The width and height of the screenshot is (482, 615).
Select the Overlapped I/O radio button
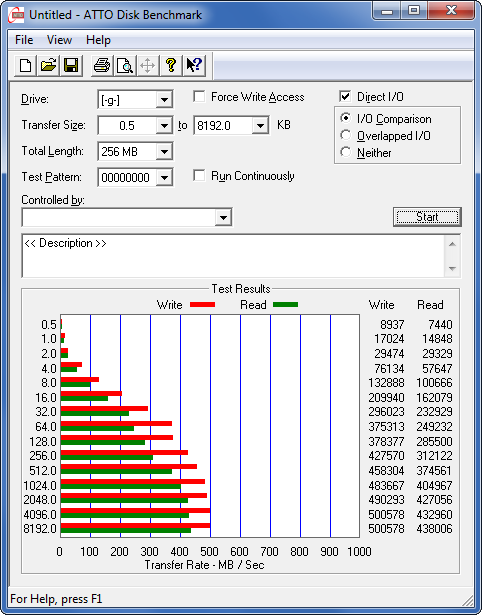tap(346, 135)
